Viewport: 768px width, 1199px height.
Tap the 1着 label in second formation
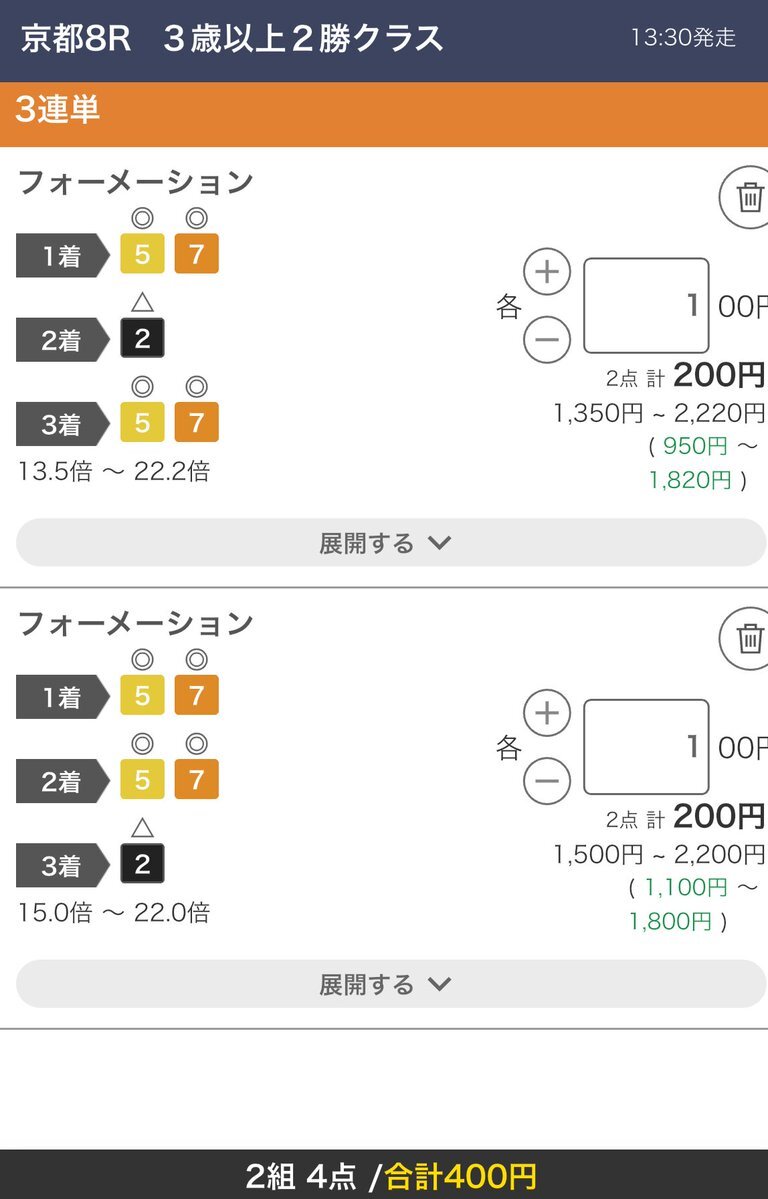62,697
